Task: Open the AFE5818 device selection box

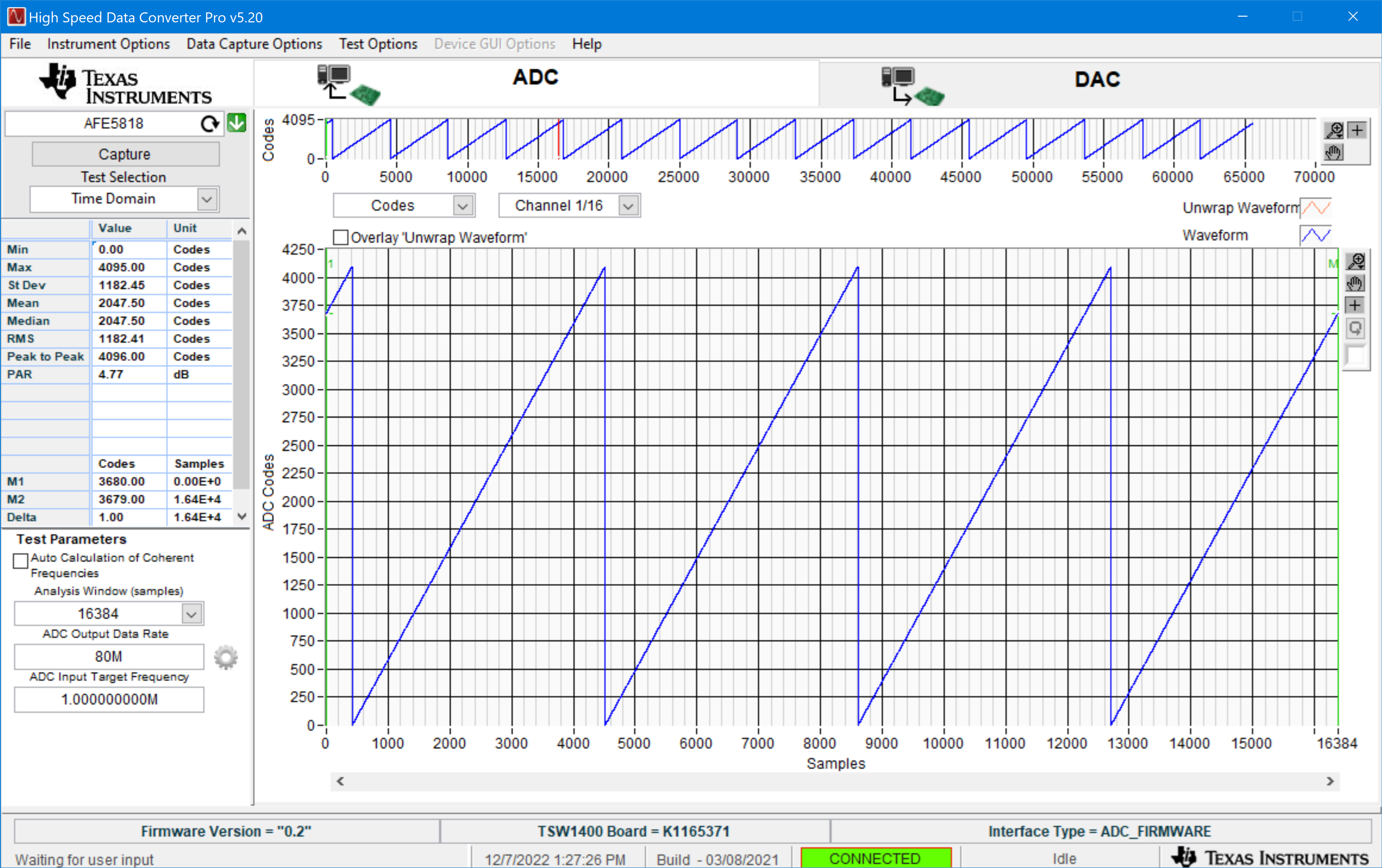Action: 114,123
